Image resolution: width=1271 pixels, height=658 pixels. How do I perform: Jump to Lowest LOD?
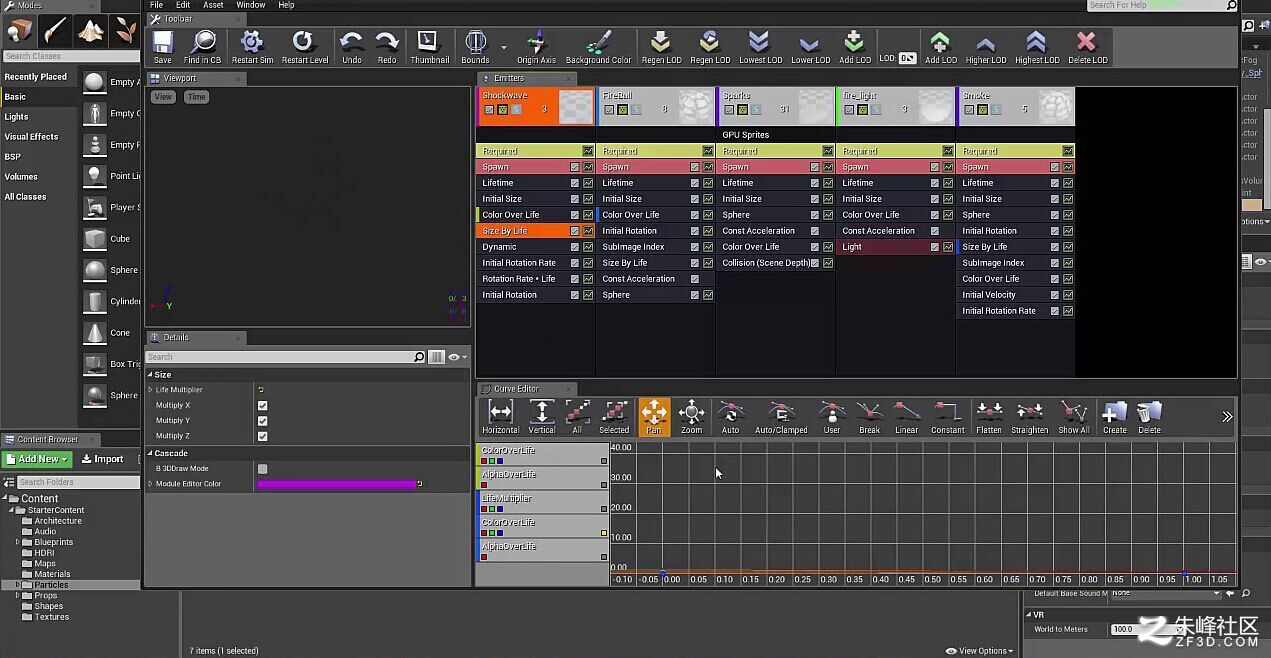tap(760, 47)
